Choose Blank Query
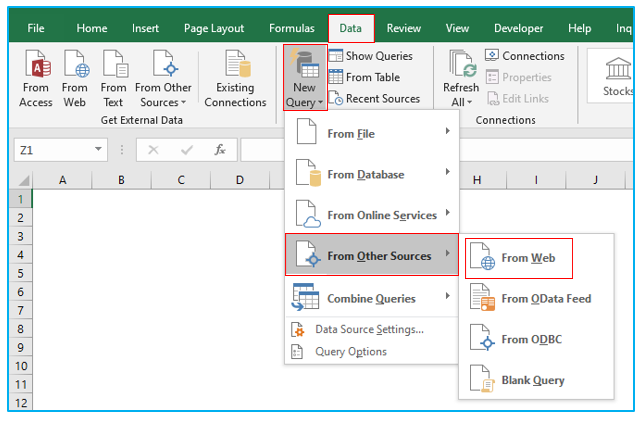The width and height of the screenshot is (643, 421). click(x=536, y=380)
